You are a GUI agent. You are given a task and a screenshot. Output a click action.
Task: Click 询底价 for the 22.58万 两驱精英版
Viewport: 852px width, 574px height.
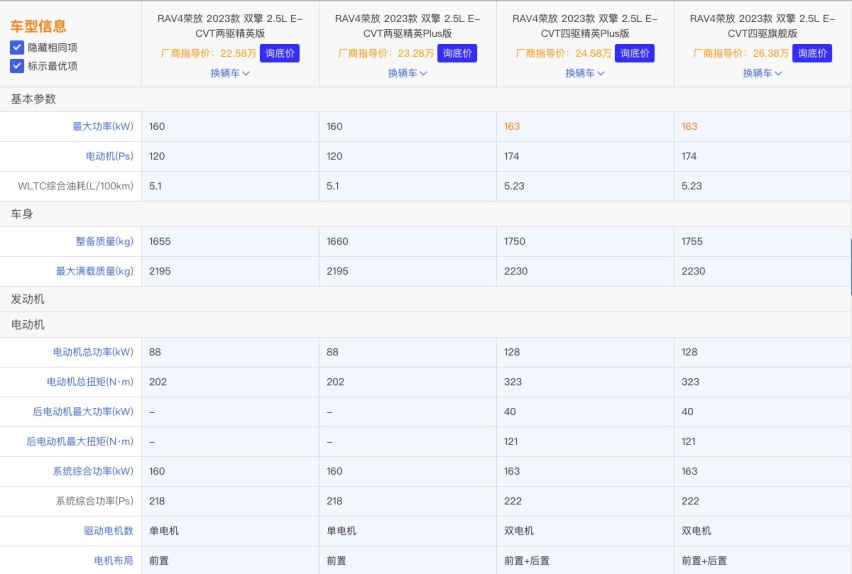tap(280, 53)
